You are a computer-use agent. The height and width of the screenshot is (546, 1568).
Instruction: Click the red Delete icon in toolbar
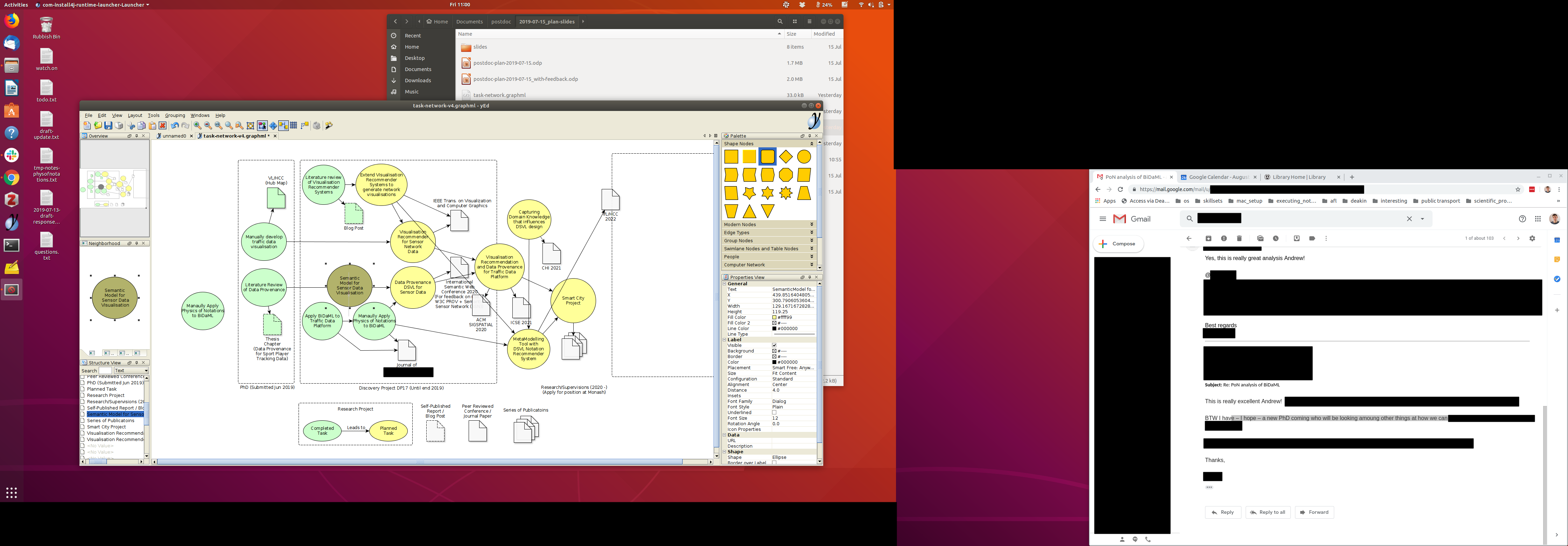pyautogui.click(x=162, y=125)
